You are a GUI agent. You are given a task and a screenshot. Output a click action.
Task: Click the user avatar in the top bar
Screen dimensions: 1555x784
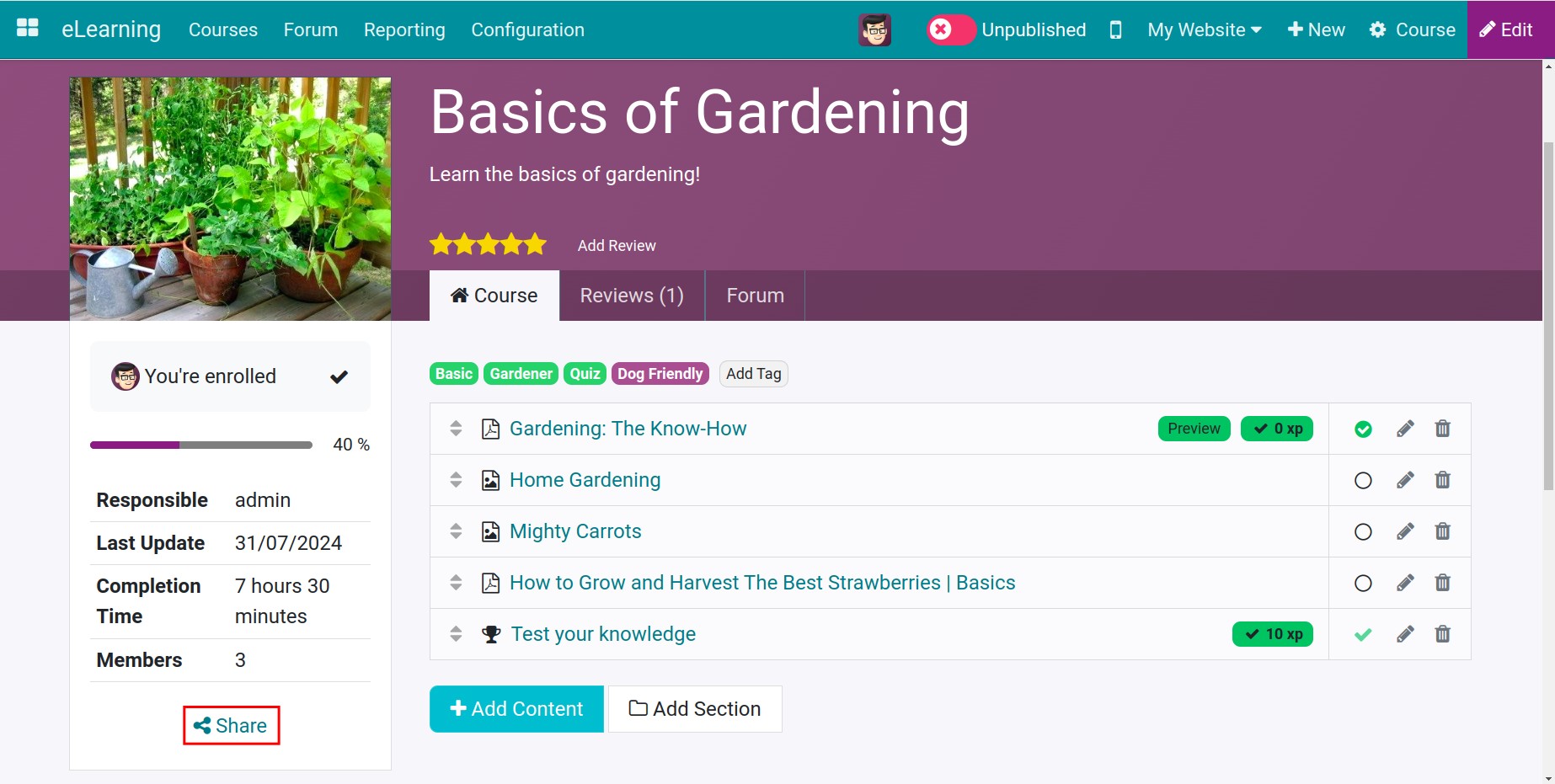point(874,29)
